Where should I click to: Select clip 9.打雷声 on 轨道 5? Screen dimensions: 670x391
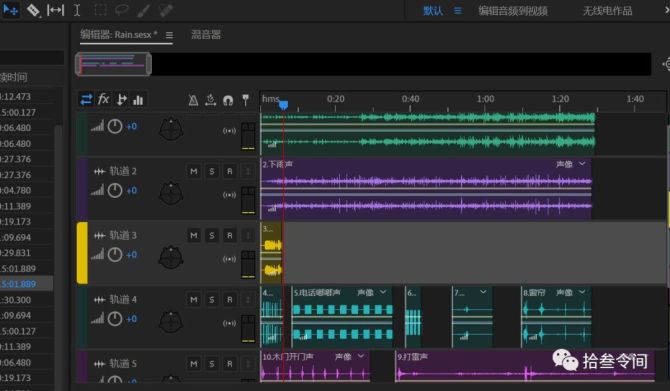(x=525, y=367)
